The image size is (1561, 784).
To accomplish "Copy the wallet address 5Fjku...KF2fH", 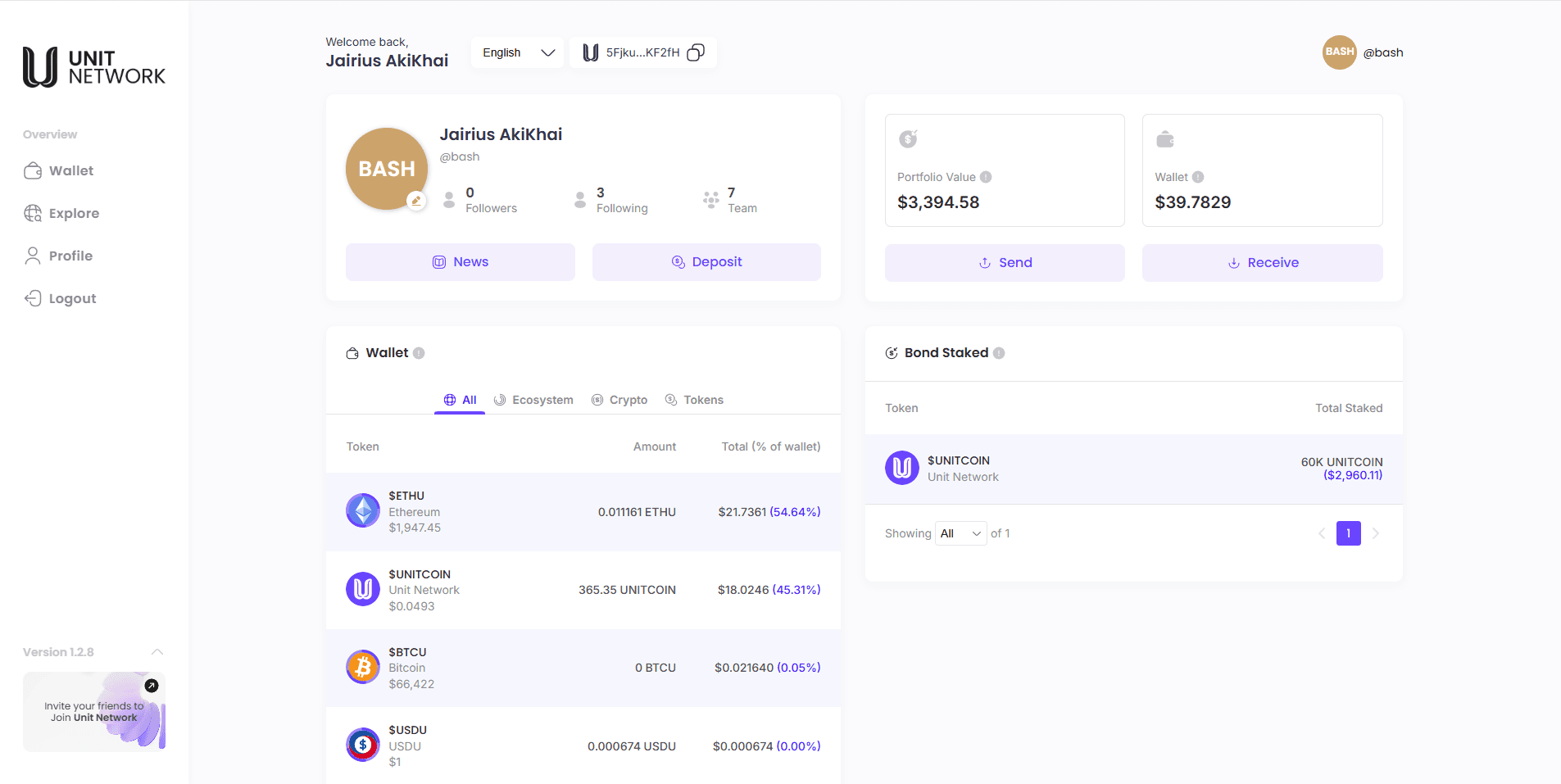I will click(696, 52).
